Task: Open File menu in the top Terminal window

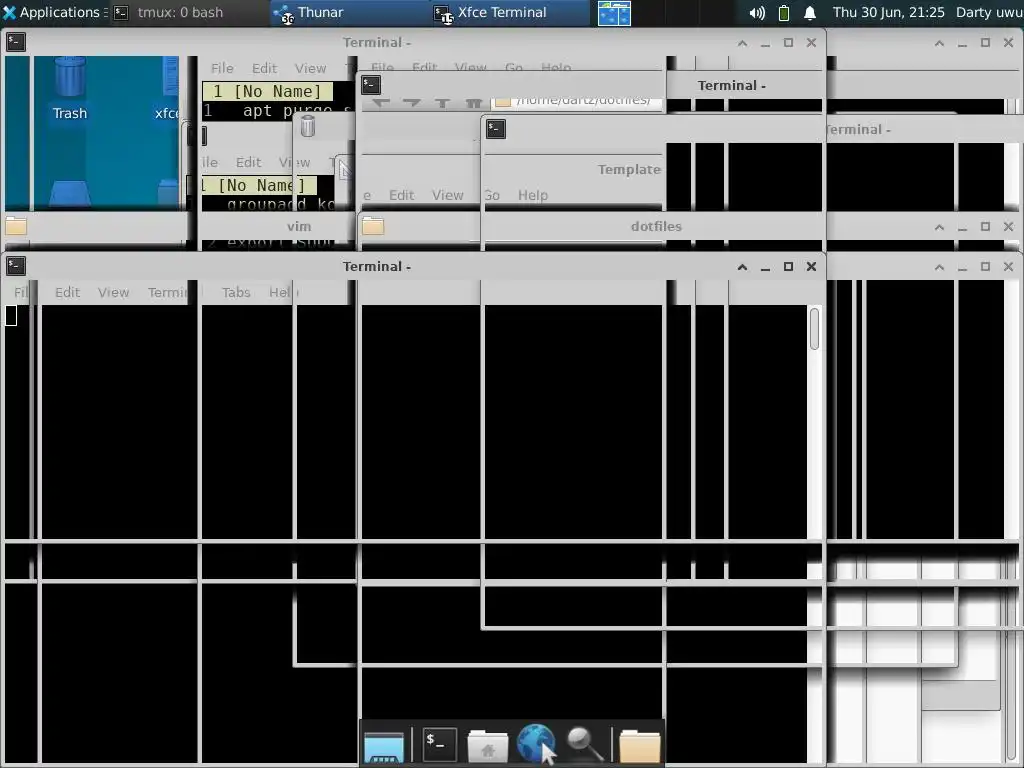Action: [222, 68]
